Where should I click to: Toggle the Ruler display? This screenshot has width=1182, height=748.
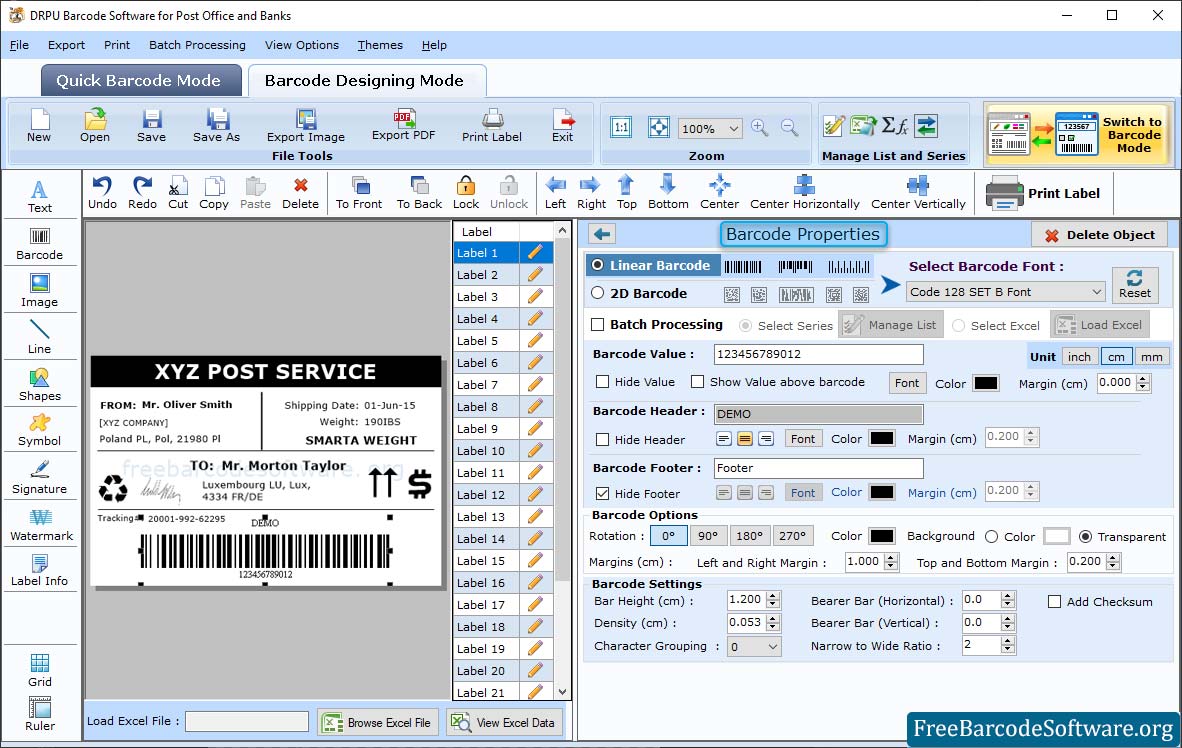[x=40, y=714]
